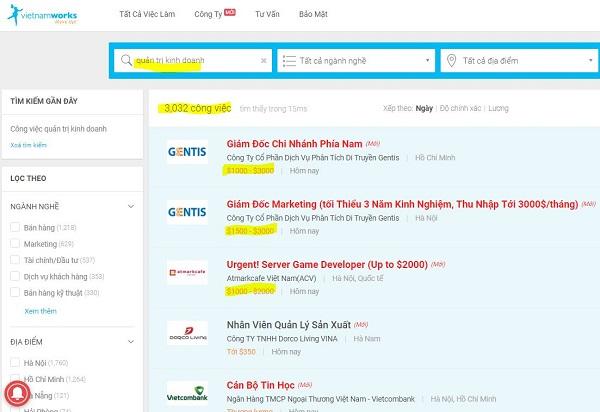The image size is (600, 412).
Task: Open the Bảo Mật menu
Action: pyautogui.click(x=313, y=14)
